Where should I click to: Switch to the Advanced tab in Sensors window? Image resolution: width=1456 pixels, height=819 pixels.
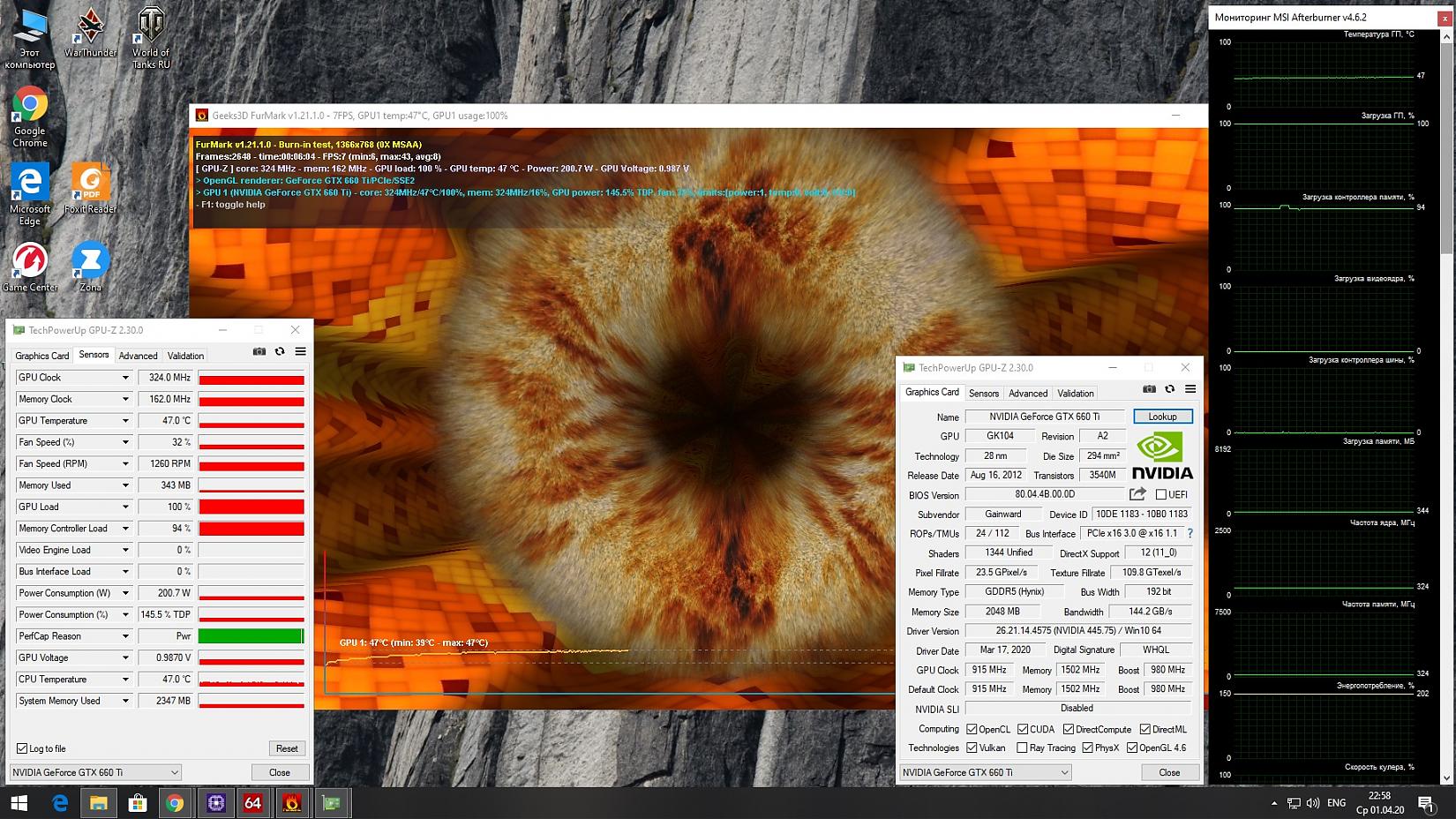coord(138,356)
